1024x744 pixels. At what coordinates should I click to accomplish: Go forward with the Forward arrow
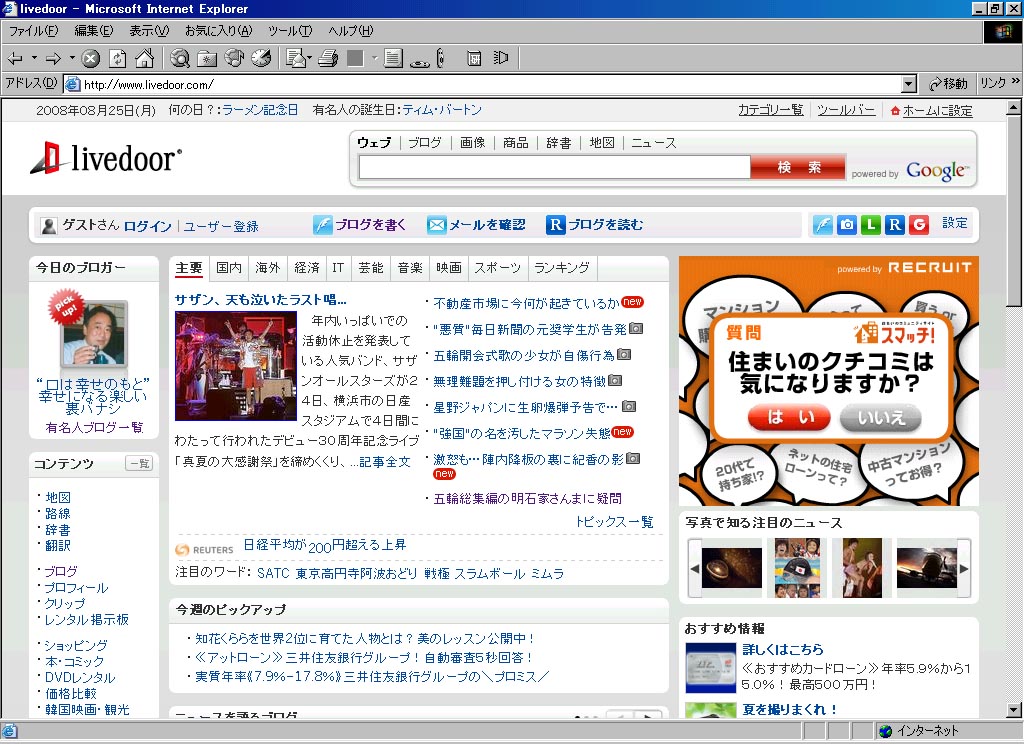[x=53, y=59]
